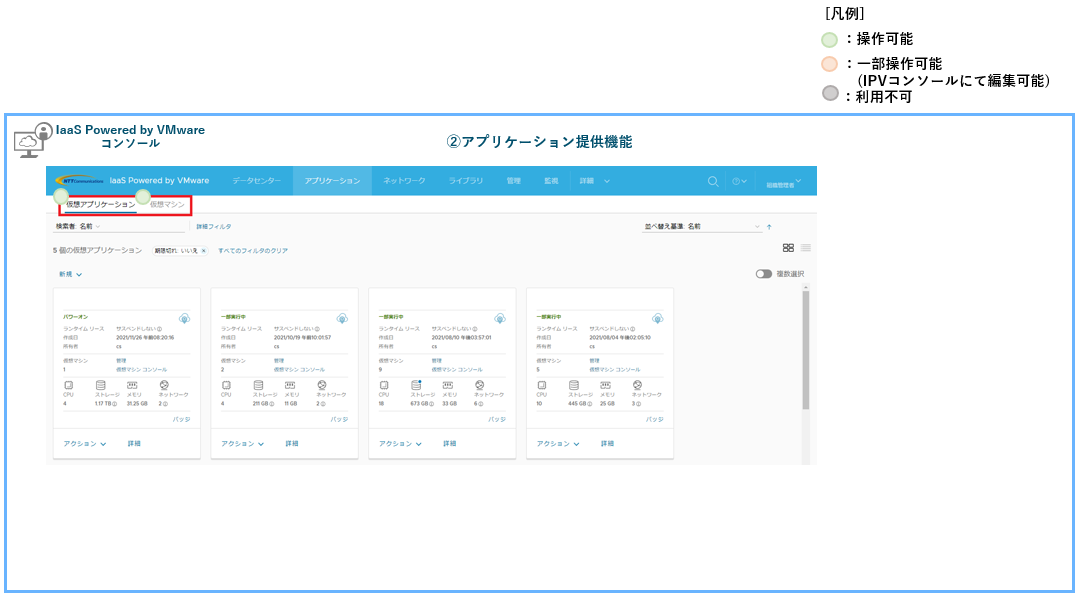1078x600 pixels.
Task: Switch to list view icon
Action: point(805,248)
